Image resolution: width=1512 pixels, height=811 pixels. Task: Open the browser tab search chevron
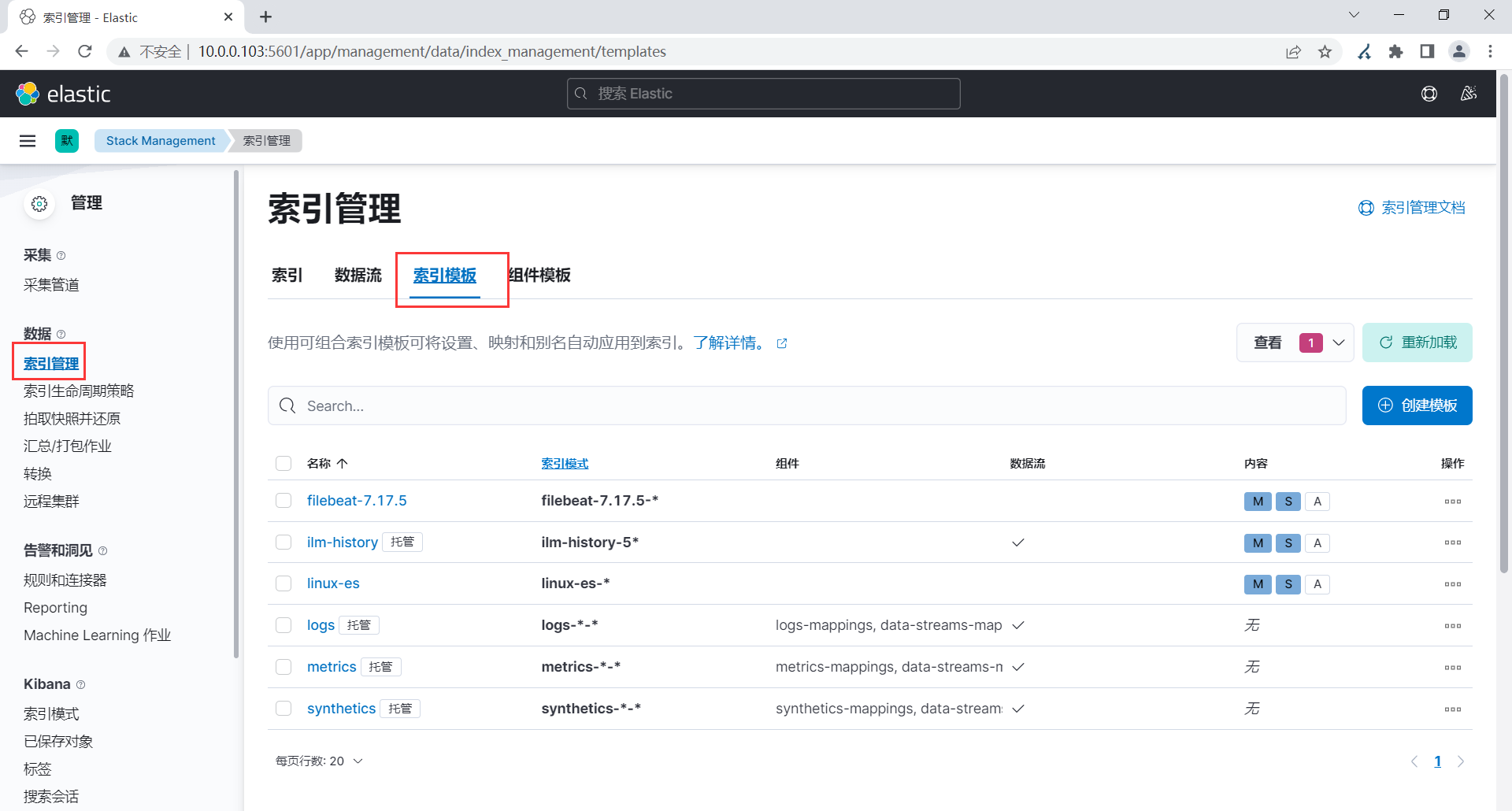click(1354, 15)
